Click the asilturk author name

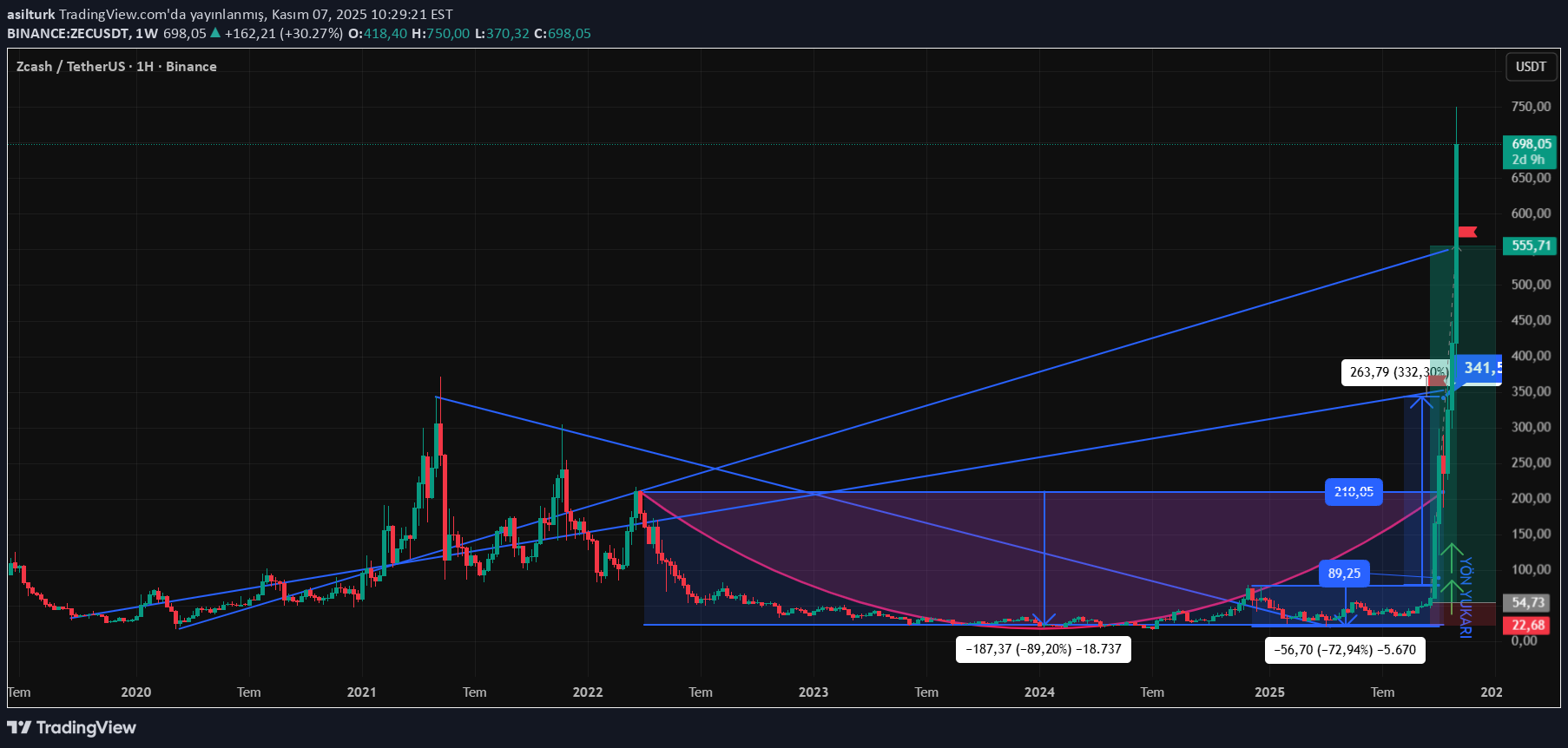pos(31,14)
